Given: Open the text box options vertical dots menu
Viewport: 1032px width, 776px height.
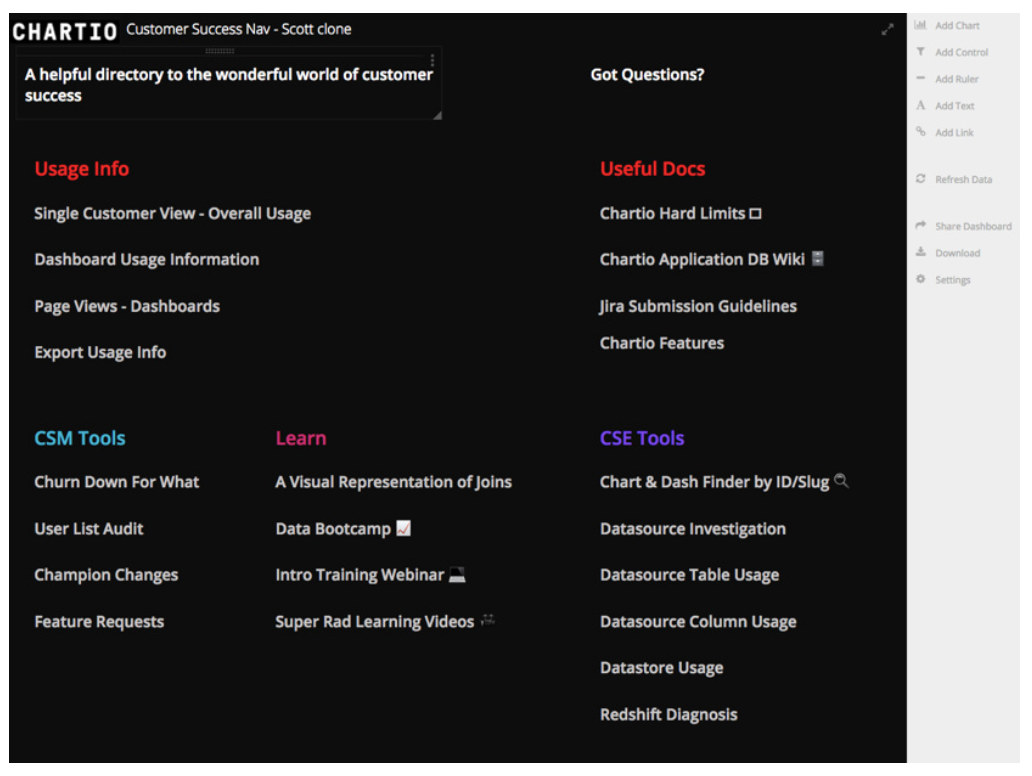Looking at the screenshot, I should pos(432,61).
